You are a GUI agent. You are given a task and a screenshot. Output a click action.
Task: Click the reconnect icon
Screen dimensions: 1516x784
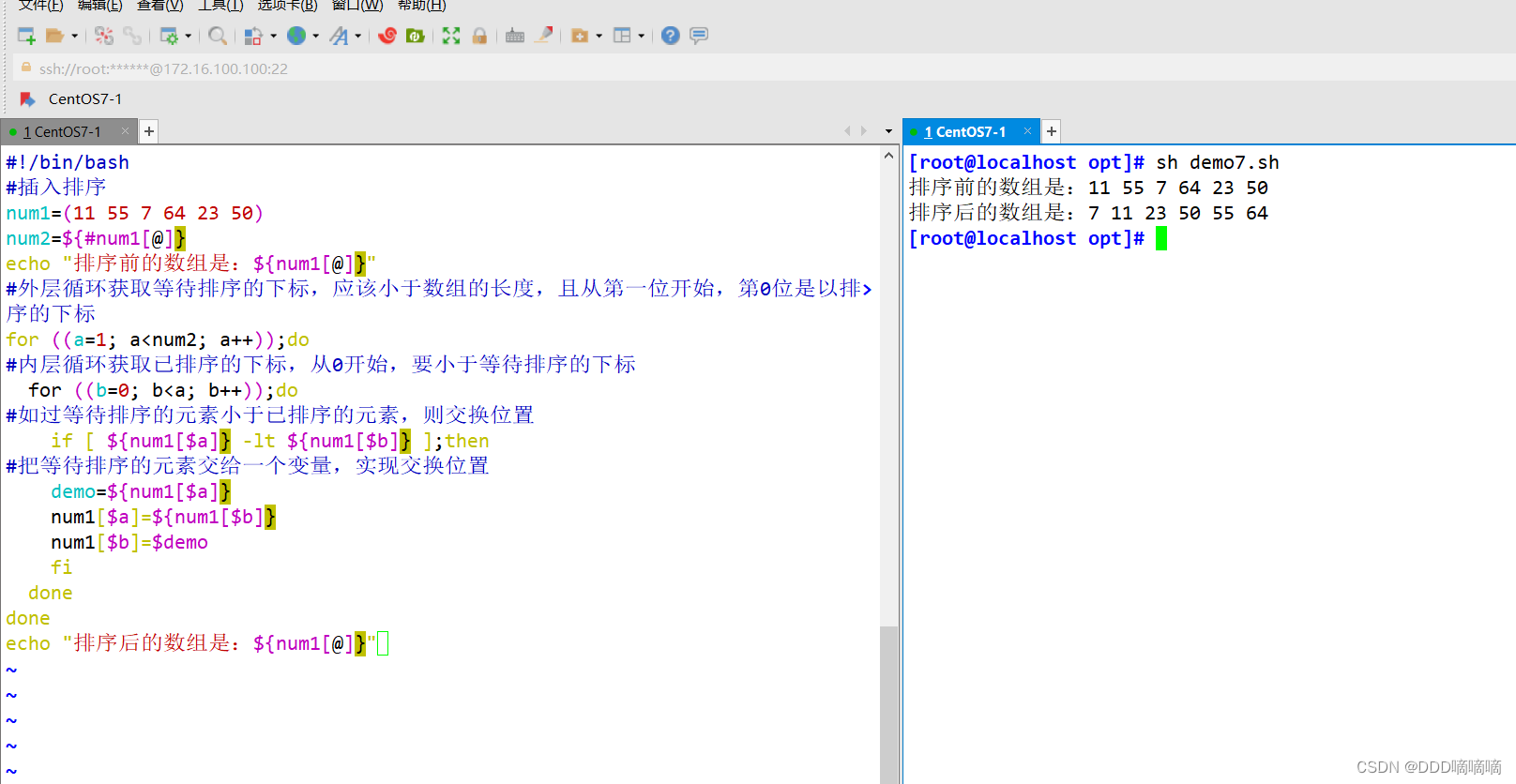coord(104,36)
